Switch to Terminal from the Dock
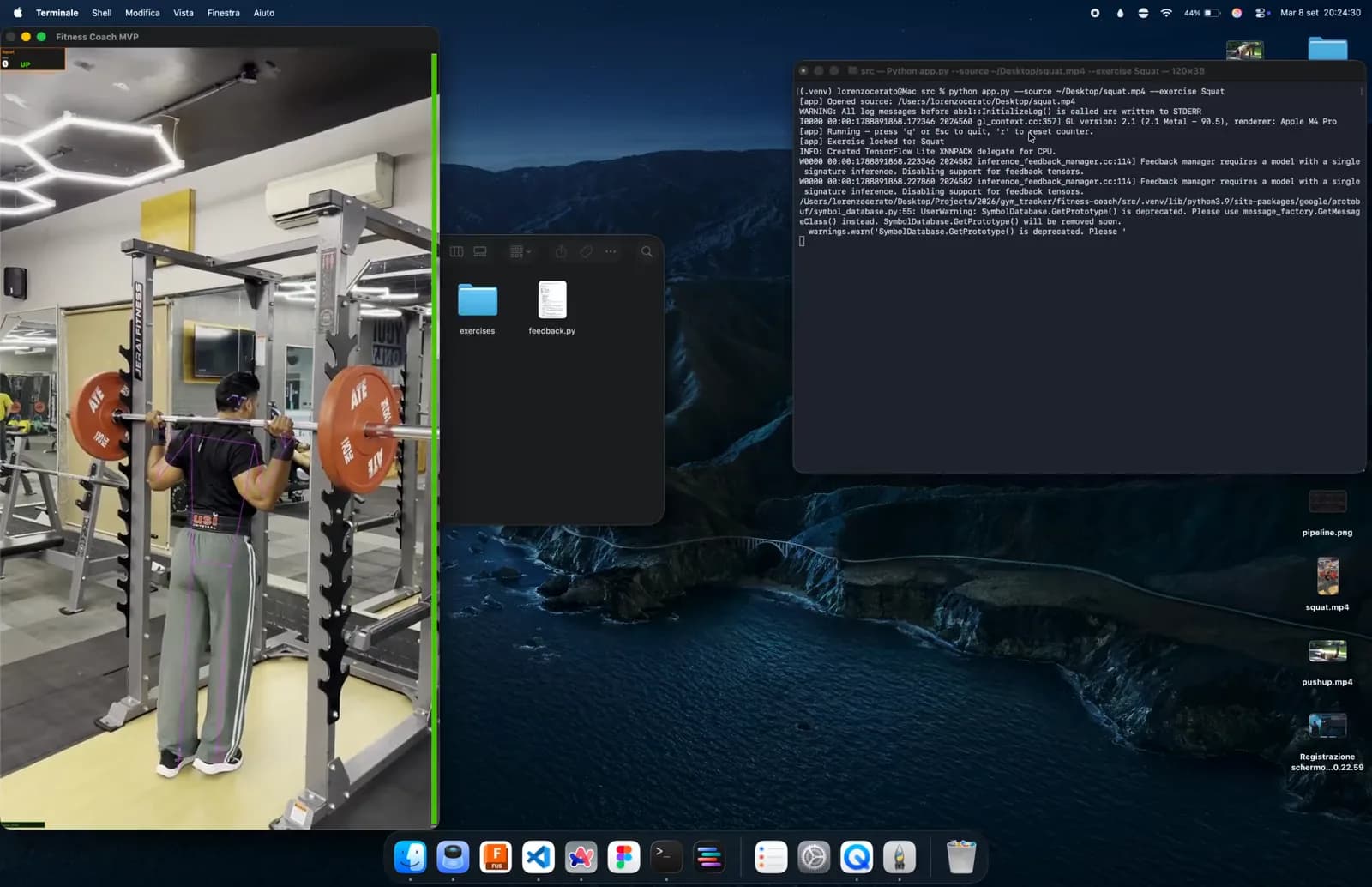This screenshot has height=887, width=1372. click(x=666, y=856)
